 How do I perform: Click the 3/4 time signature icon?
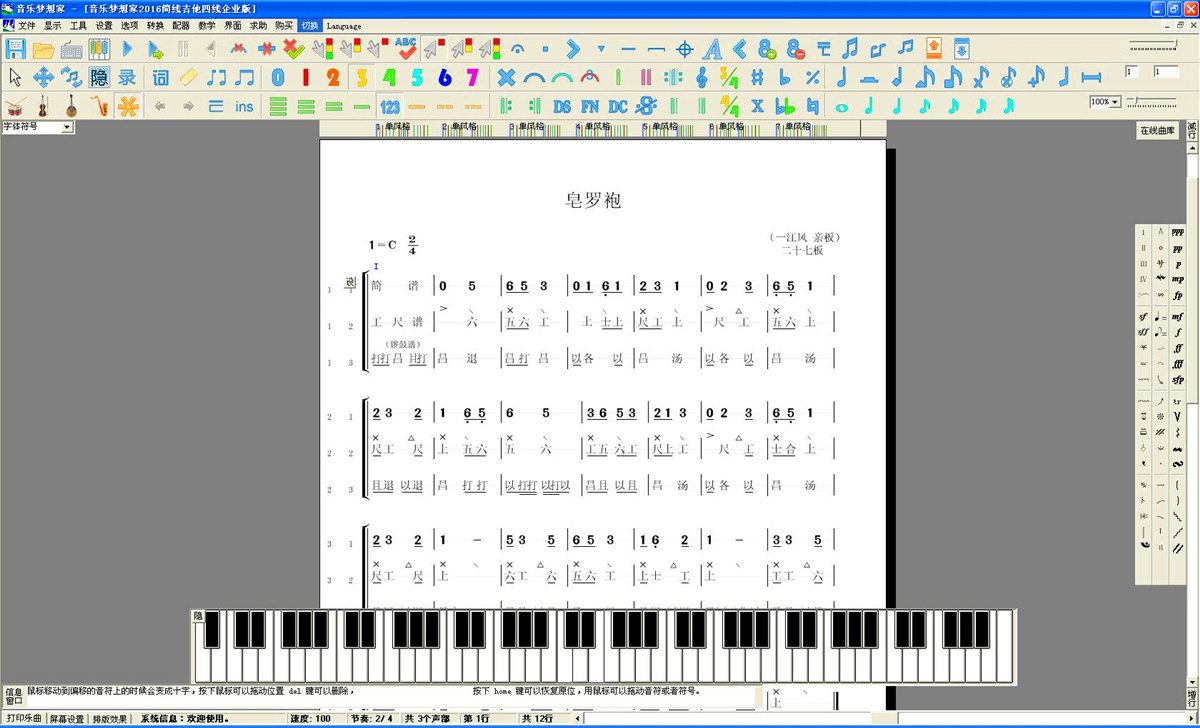click(x=729, y=77)
